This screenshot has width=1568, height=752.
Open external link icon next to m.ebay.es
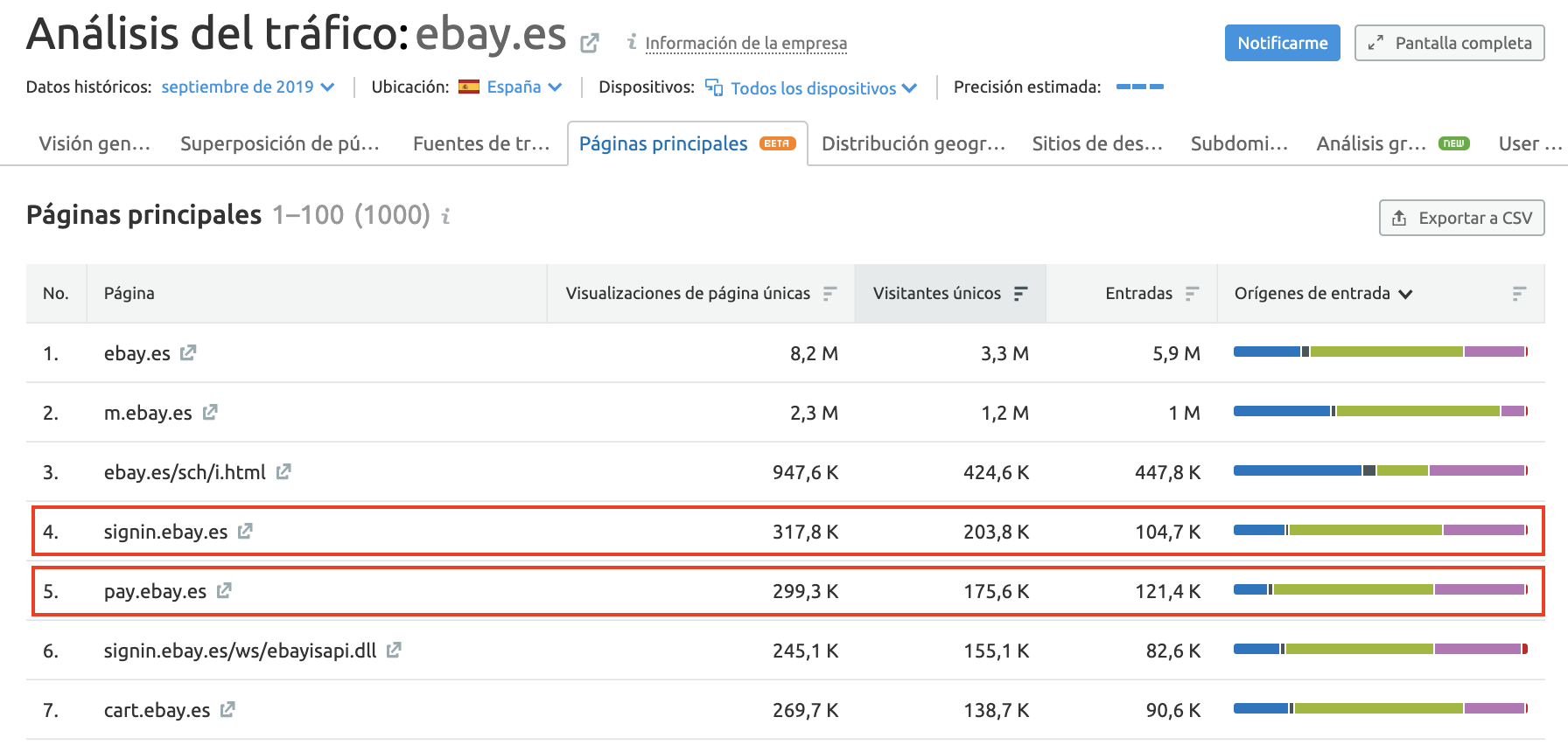point(210,412)
